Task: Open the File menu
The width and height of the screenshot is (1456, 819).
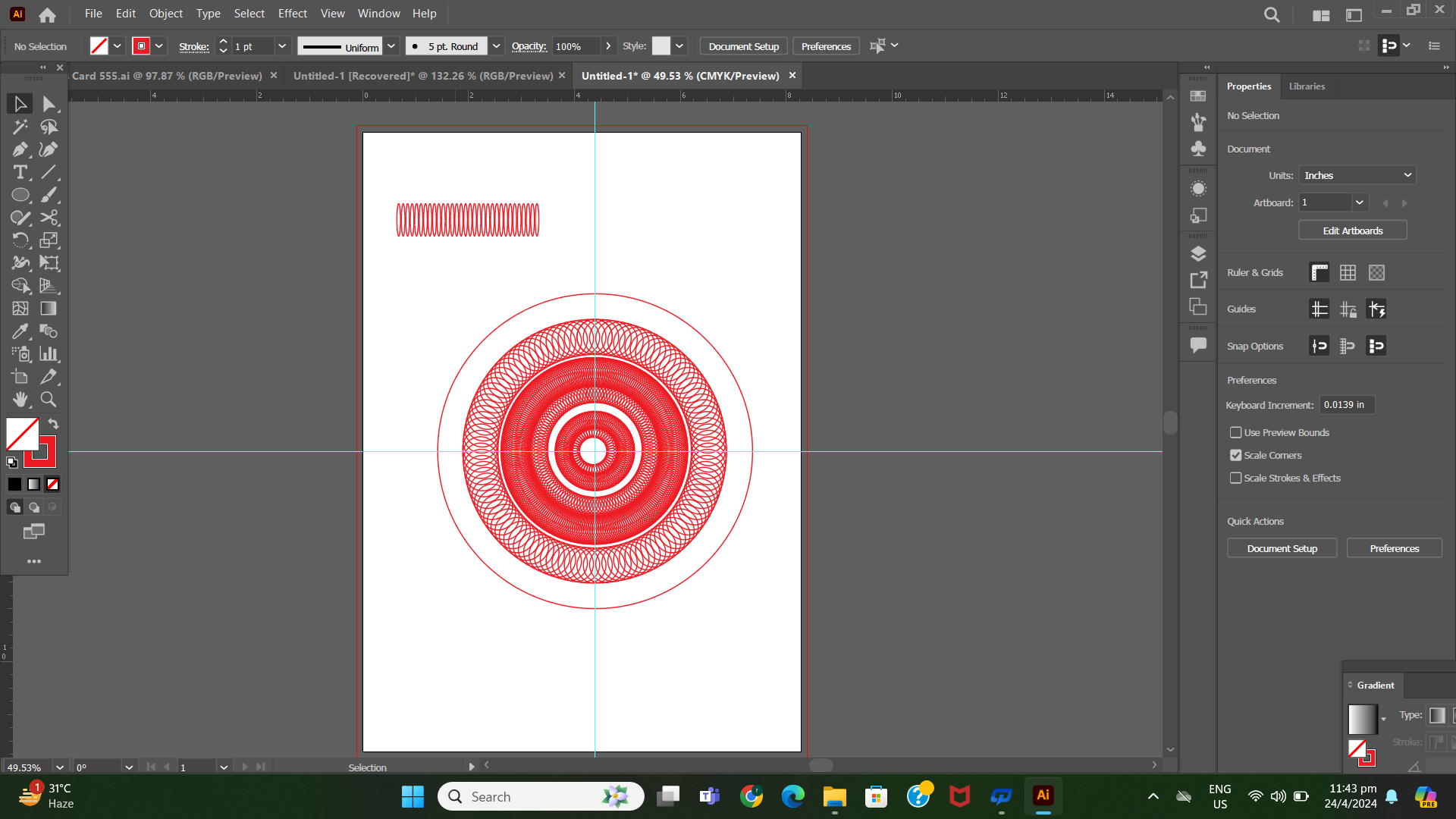Action: pos(93,14)
